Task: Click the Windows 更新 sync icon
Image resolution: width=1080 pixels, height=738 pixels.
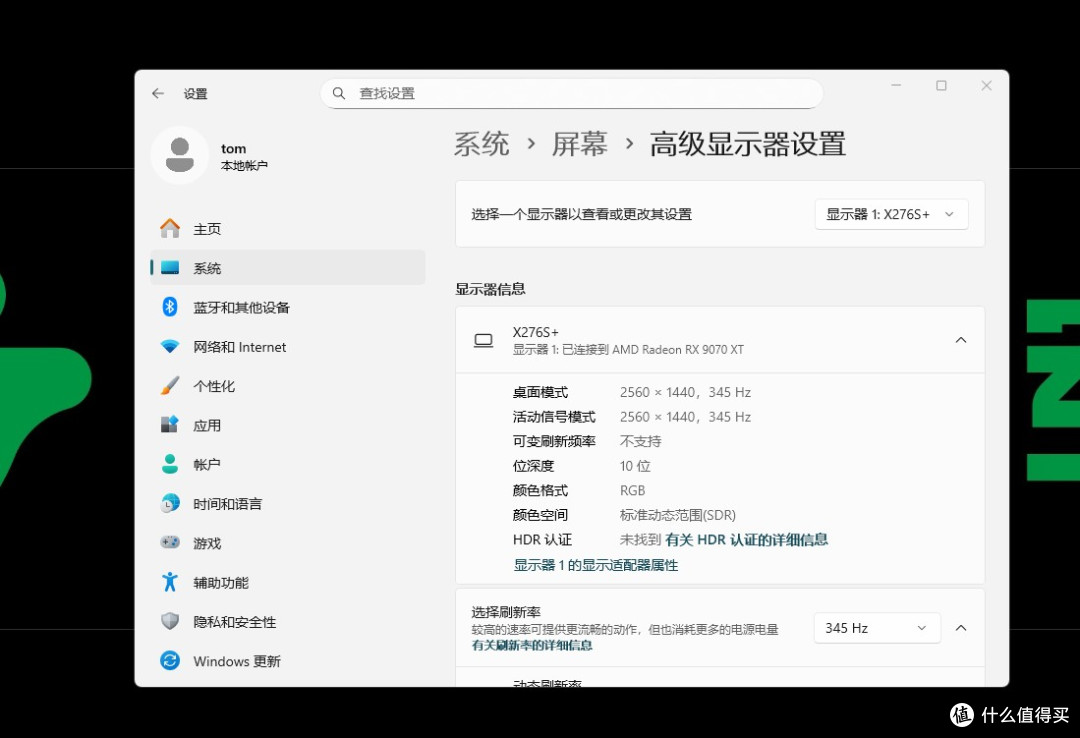Action: [170, 660]
